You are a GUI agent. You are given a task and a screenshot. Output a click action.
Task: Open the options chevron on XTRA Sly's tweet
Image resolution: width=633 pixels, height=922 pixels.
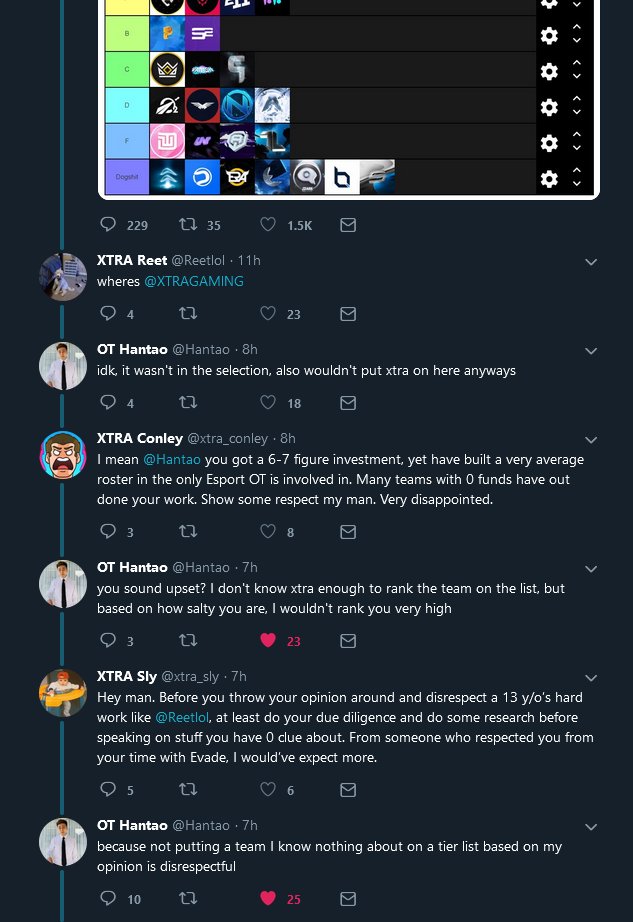coord(591,678)
